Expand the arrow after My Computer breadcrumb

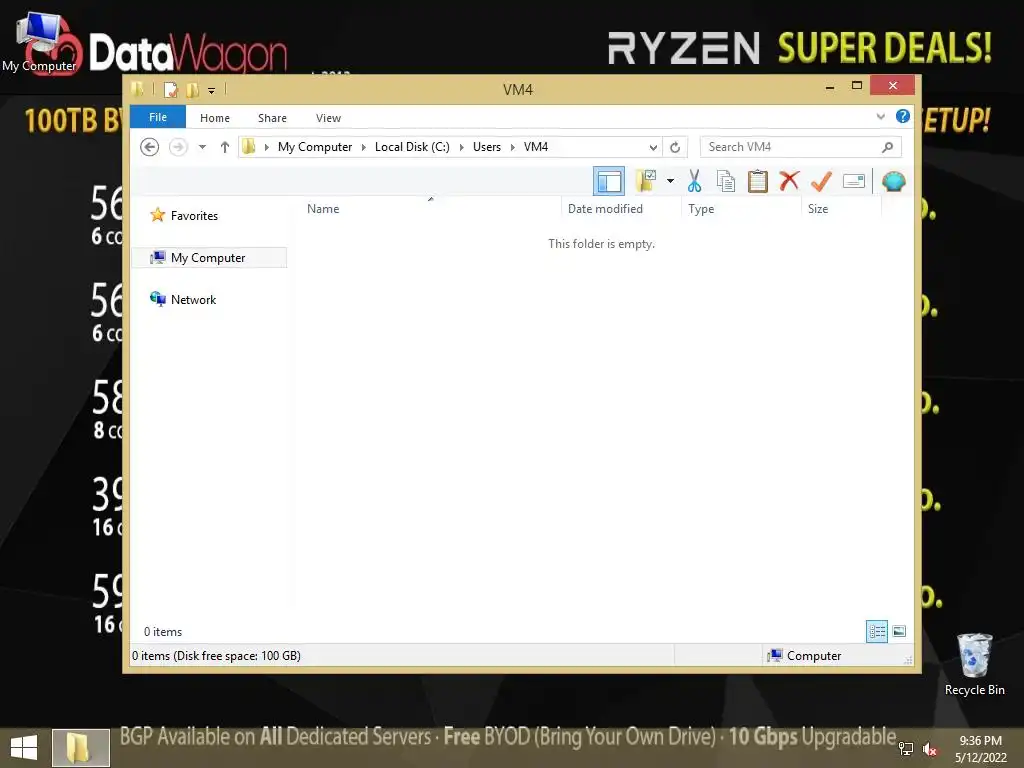(364, 147)
